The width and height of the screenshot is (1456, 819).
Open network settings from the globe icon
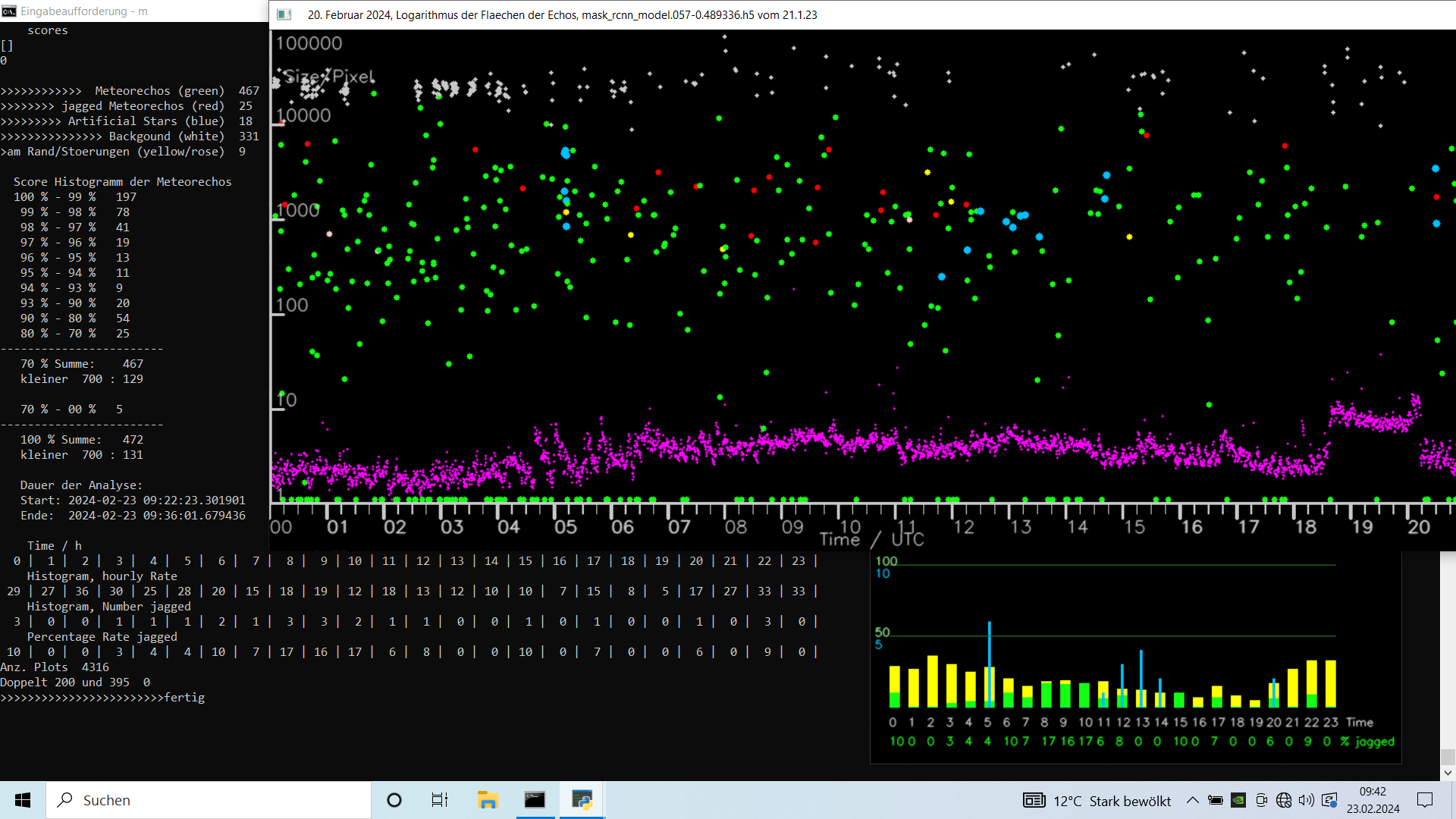pyautogui.click(x=1284, y=800)
